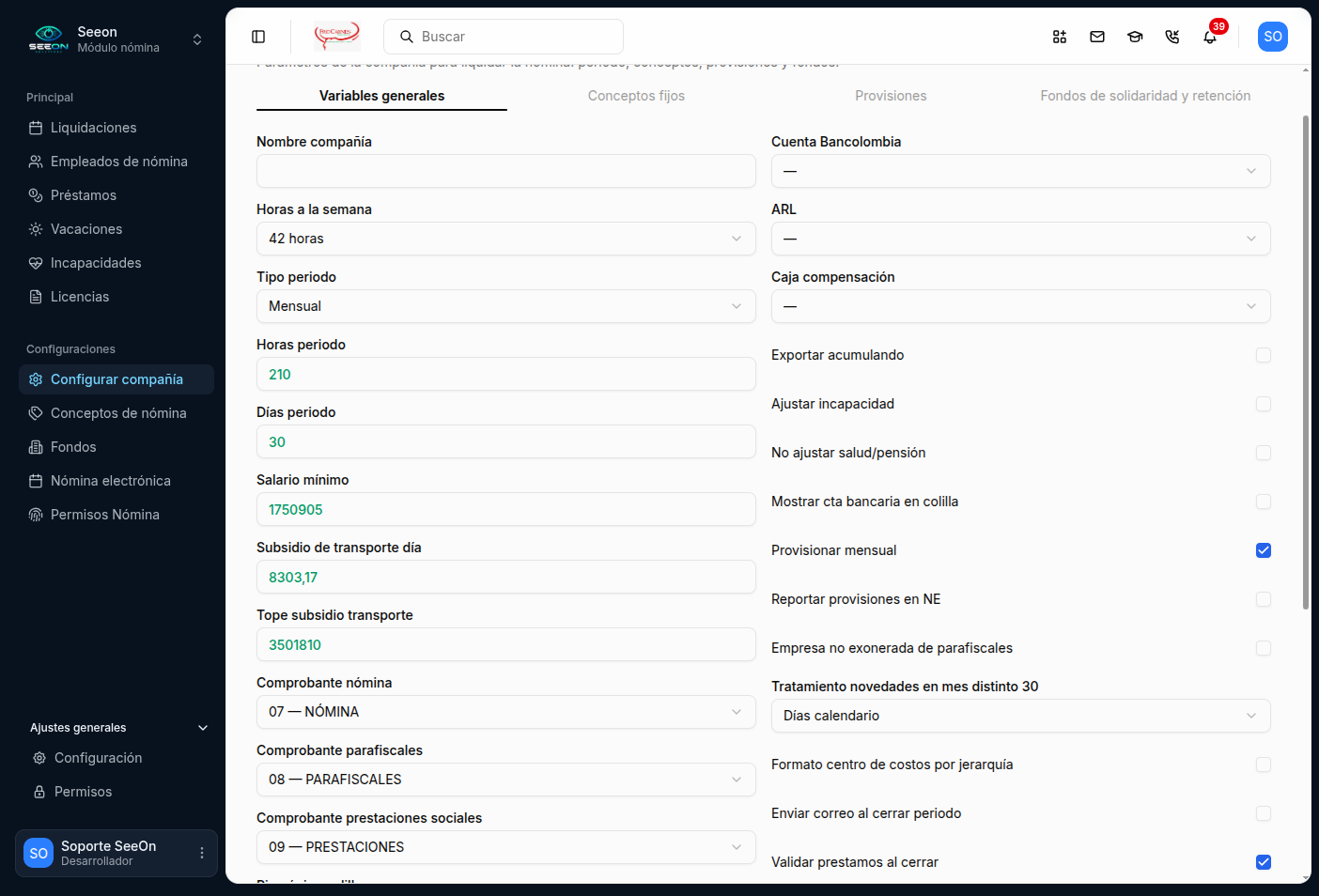Open Licencias section
This screenshot has height=896, width=1319.
(116, 297)
